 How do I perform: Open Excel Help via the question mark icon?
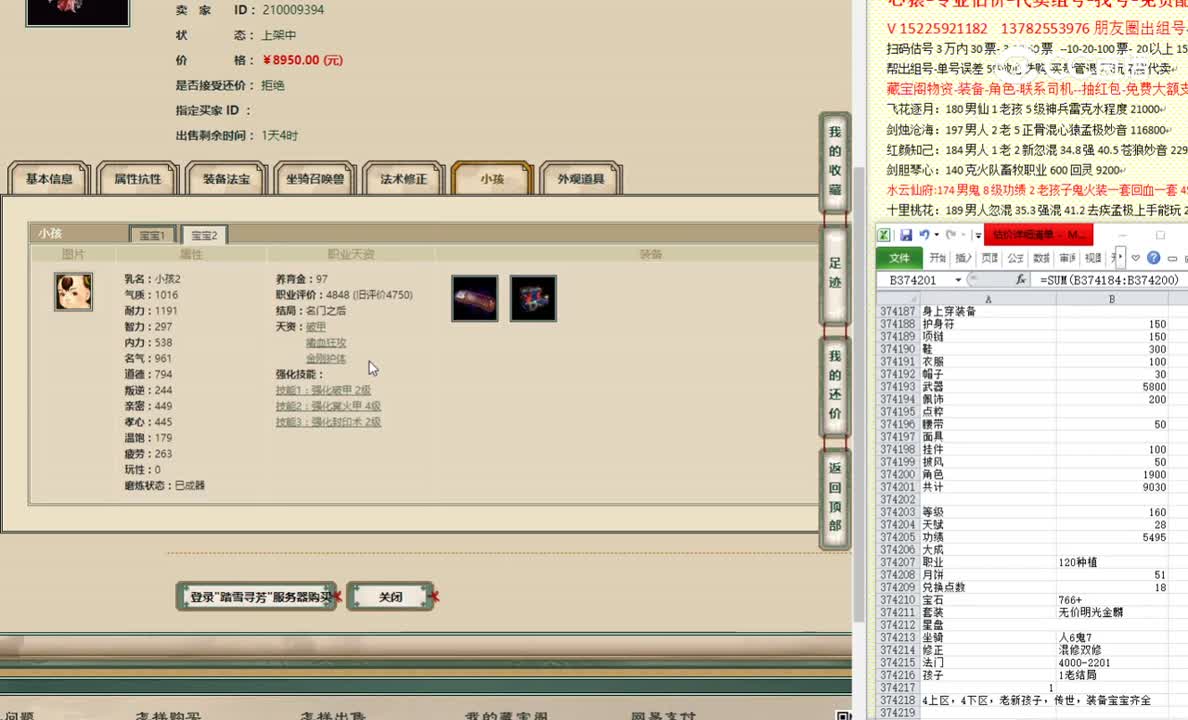[1156, 258]
